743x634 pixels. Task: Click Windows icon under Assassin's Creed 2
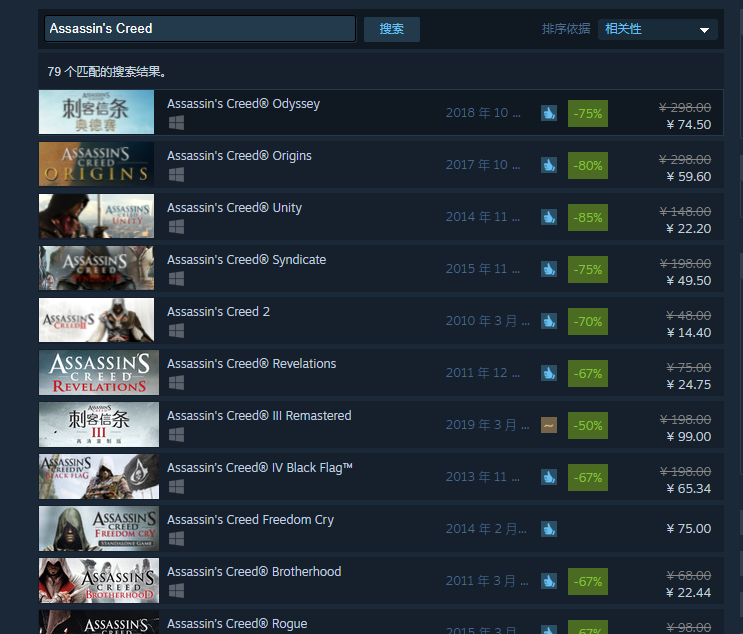coord(176,330)
